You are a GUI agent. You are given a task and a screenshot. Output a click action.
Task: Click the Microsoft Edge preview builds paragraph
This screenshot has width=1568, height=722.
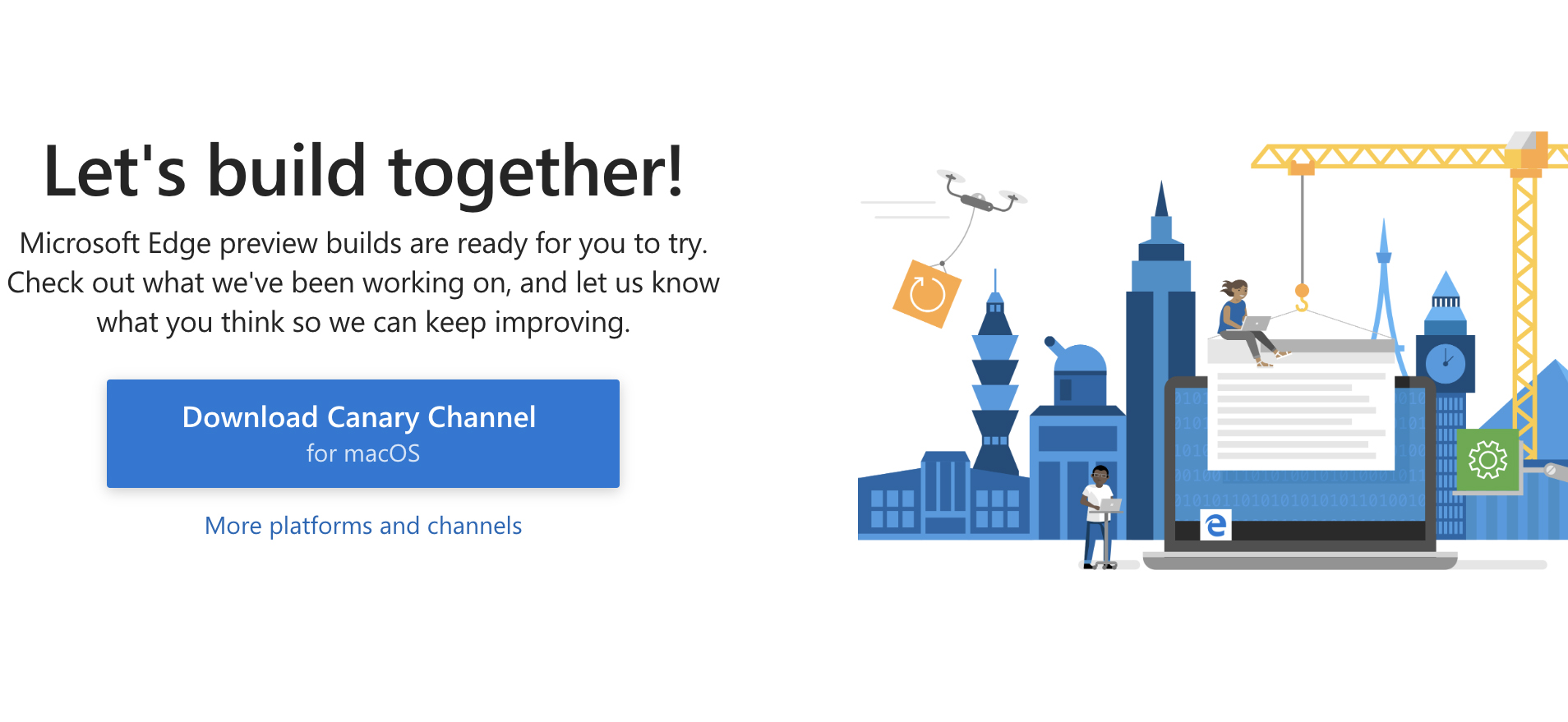[363, 283]
